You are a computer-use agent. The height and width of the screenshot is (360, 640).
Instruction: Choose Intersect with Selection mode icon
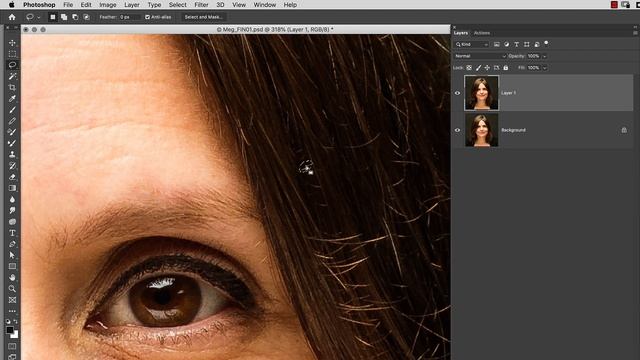tap(86, 17)
